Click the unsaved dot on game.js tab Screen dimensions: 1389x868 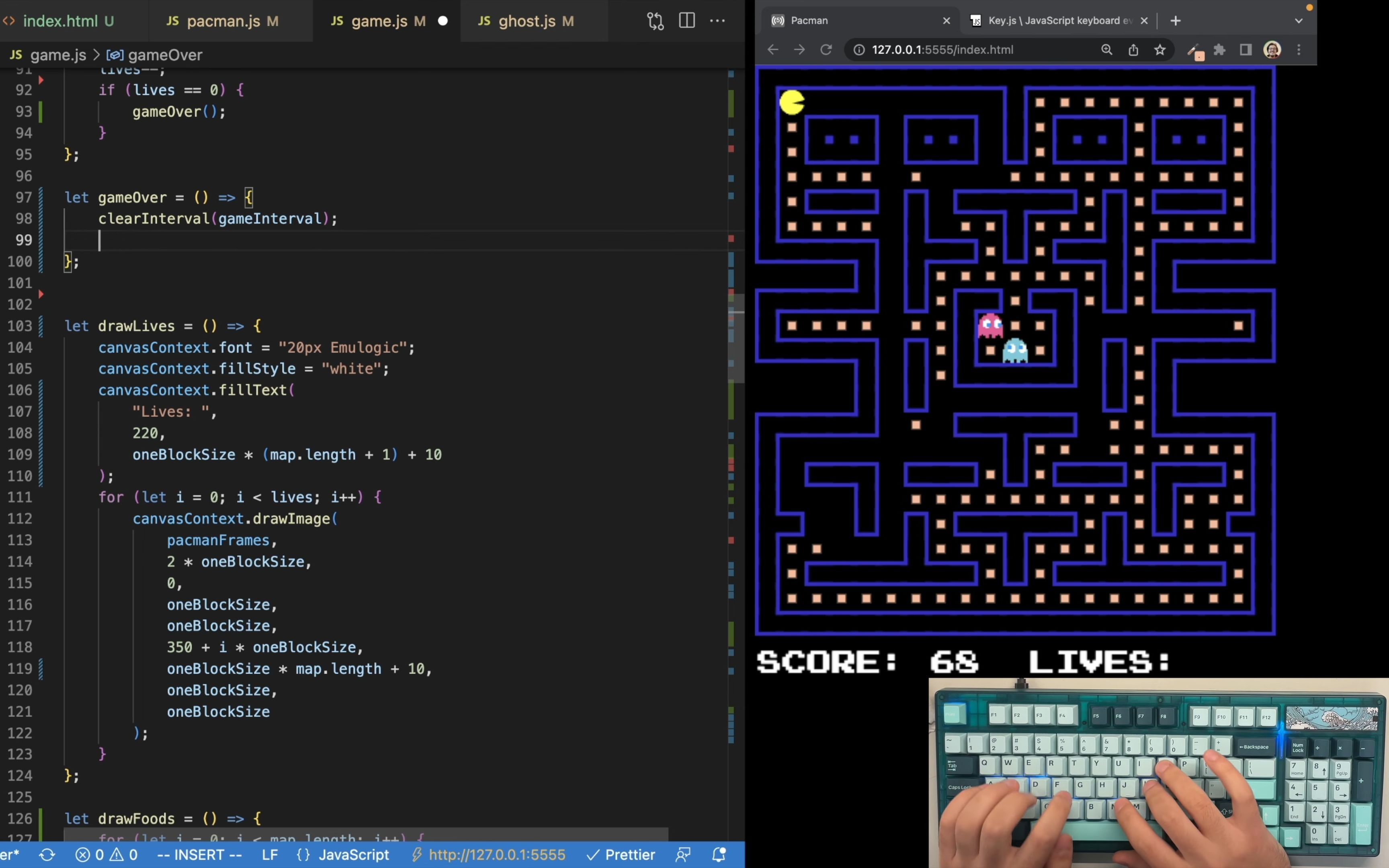pos(443,21)
